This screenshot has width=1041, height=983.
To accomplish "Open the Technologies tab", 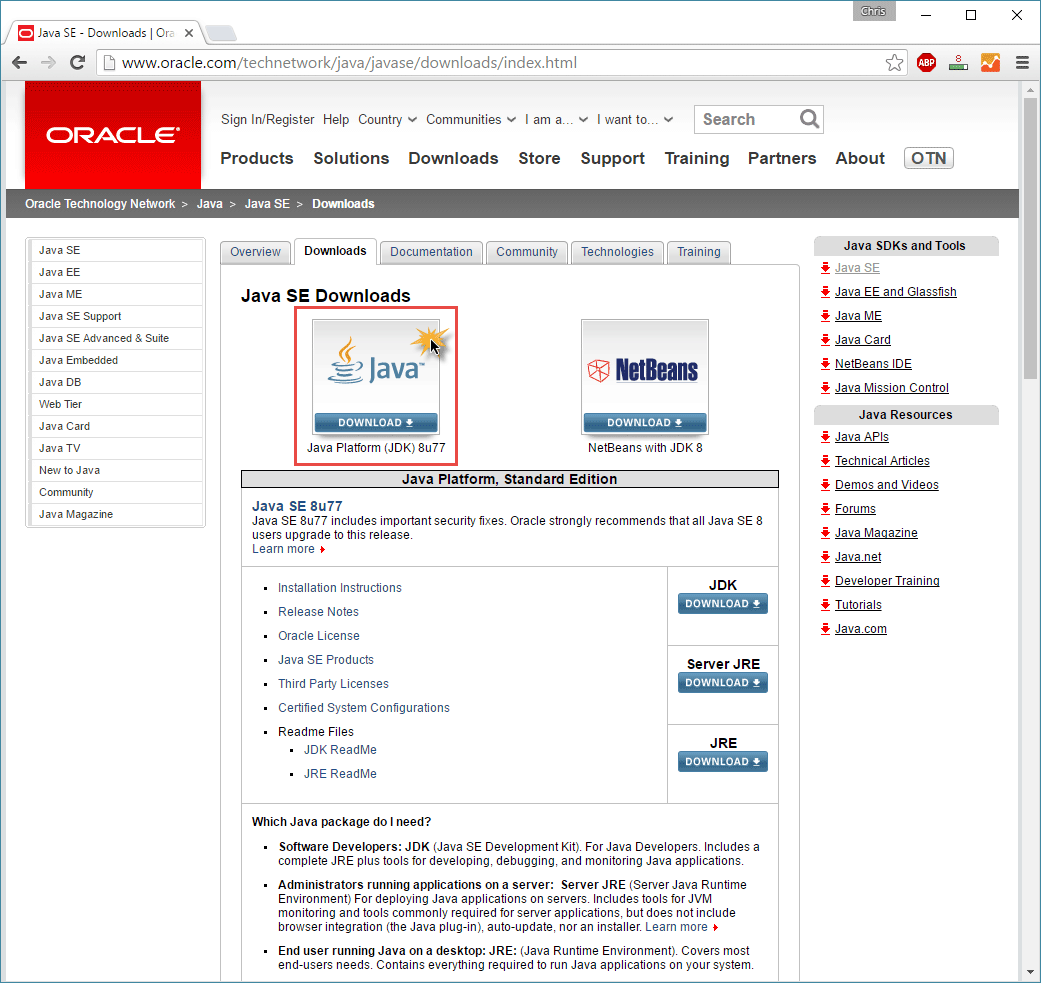I will point(617,252).
